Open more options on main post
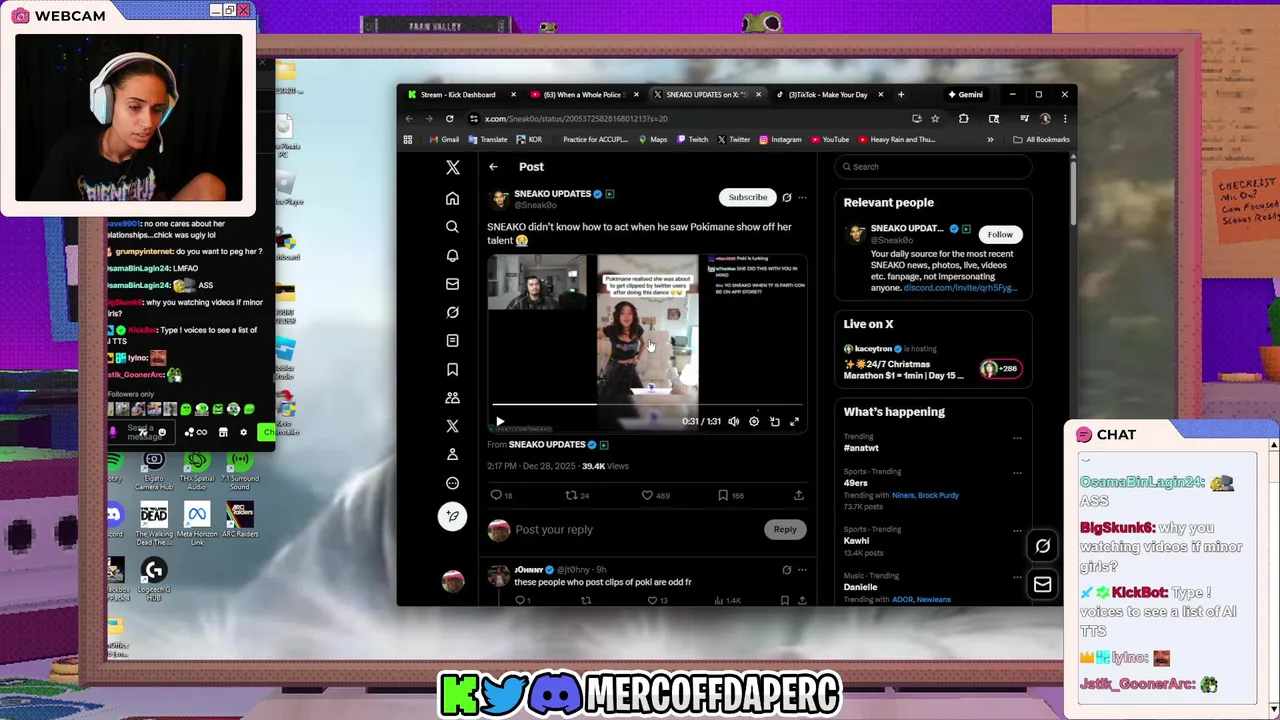1280x720 pixels. [x=802, y=197]
